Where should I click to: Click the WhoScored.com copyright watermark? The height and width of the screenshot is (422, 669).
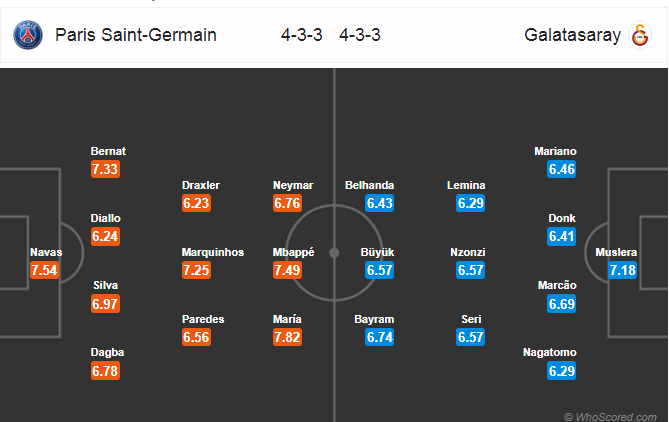click(x=611, y=417)
